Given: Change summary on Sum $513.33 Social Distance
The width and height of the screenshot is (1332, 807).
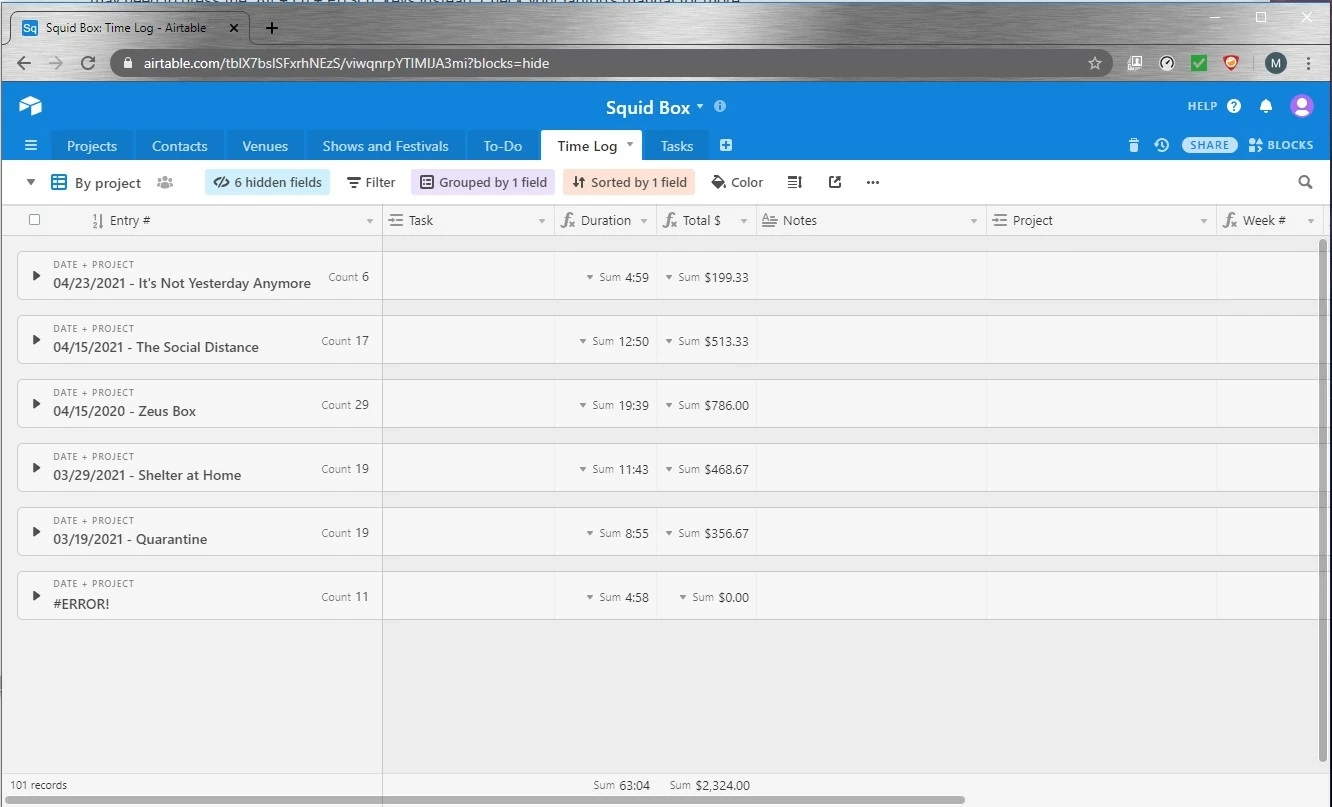Looking at the screenshot, I should [706, 341].
